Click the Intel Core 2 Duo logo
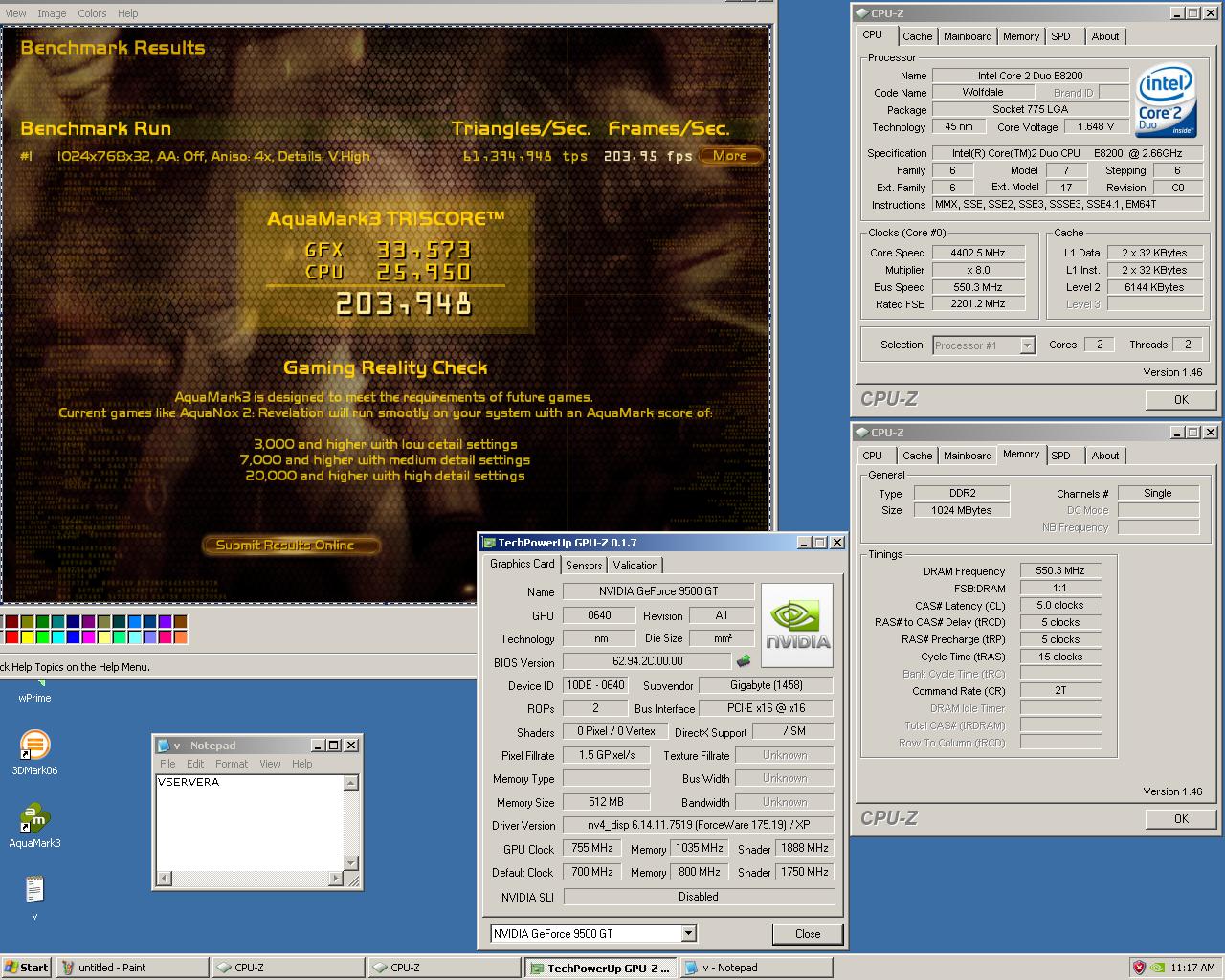Viewport: 1225px width, 980px height. (1166, 100)
